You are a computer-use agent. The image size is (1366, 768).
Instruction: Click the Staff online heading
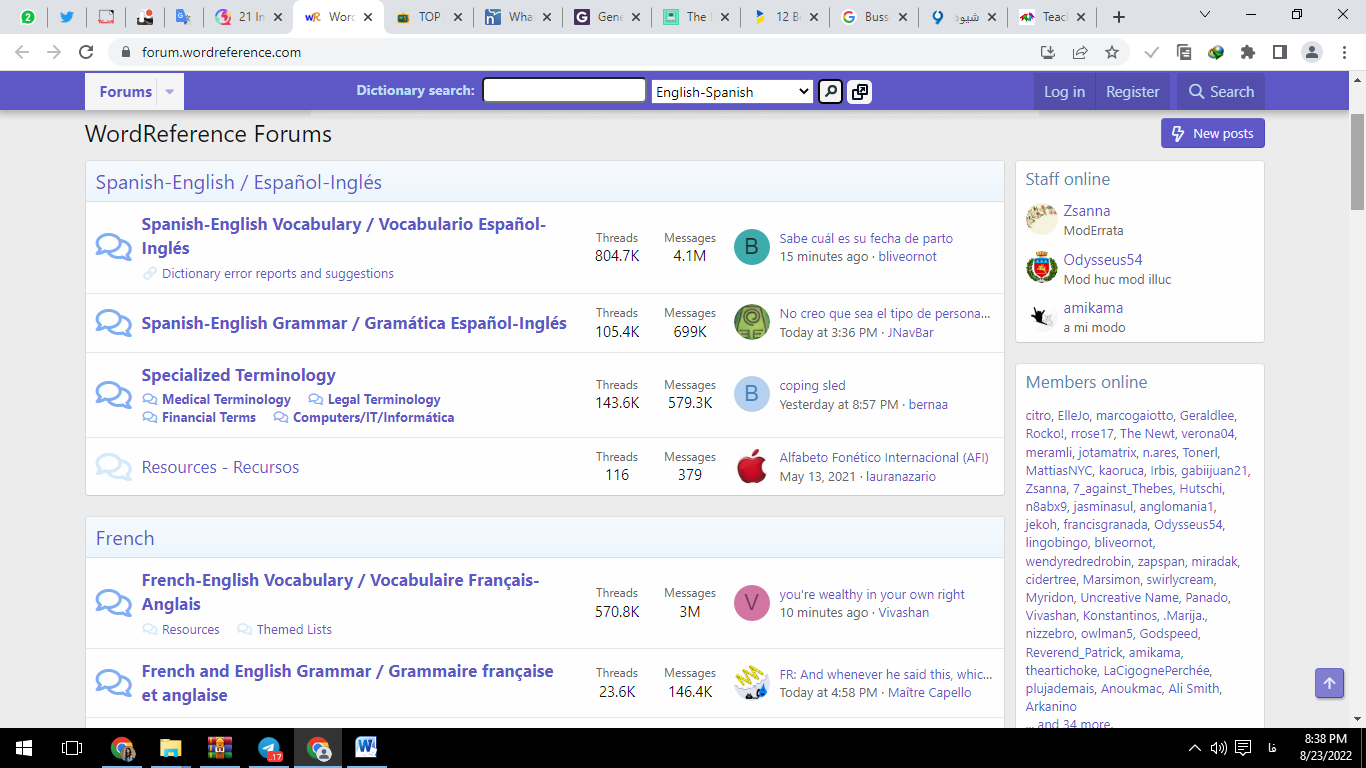pyautogui.click(x=1067, y=179)
